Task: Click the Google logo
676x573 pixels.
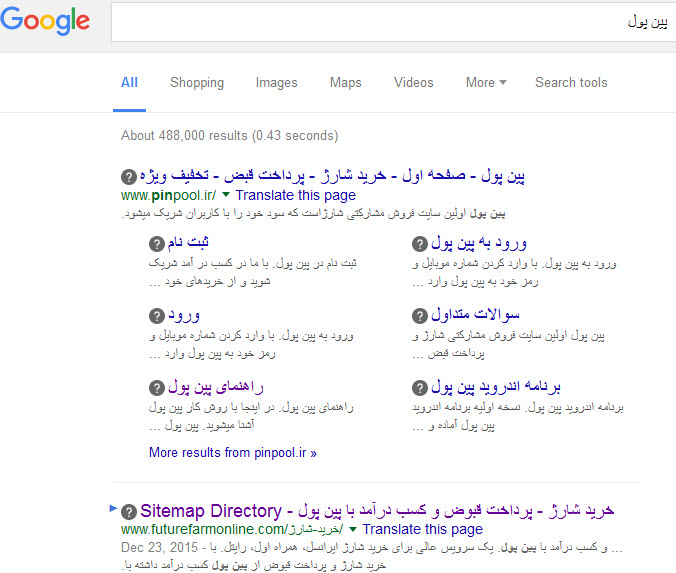Action: click(45, 21)
